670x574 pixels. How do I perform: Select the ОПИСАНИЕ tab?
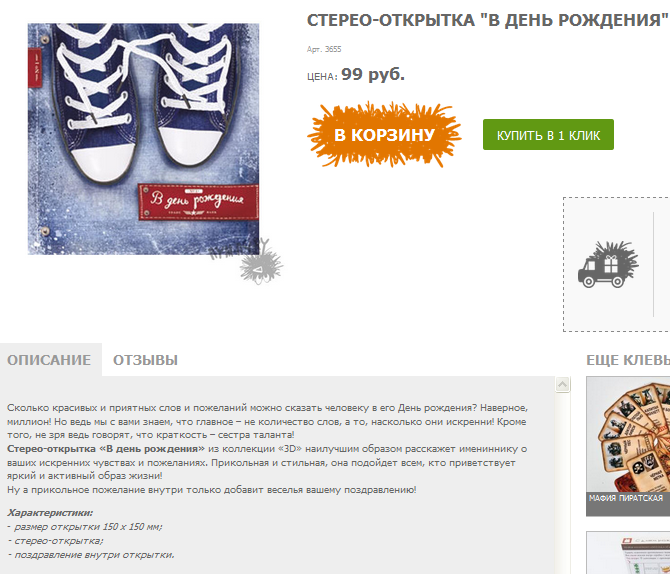coord(49,360)
